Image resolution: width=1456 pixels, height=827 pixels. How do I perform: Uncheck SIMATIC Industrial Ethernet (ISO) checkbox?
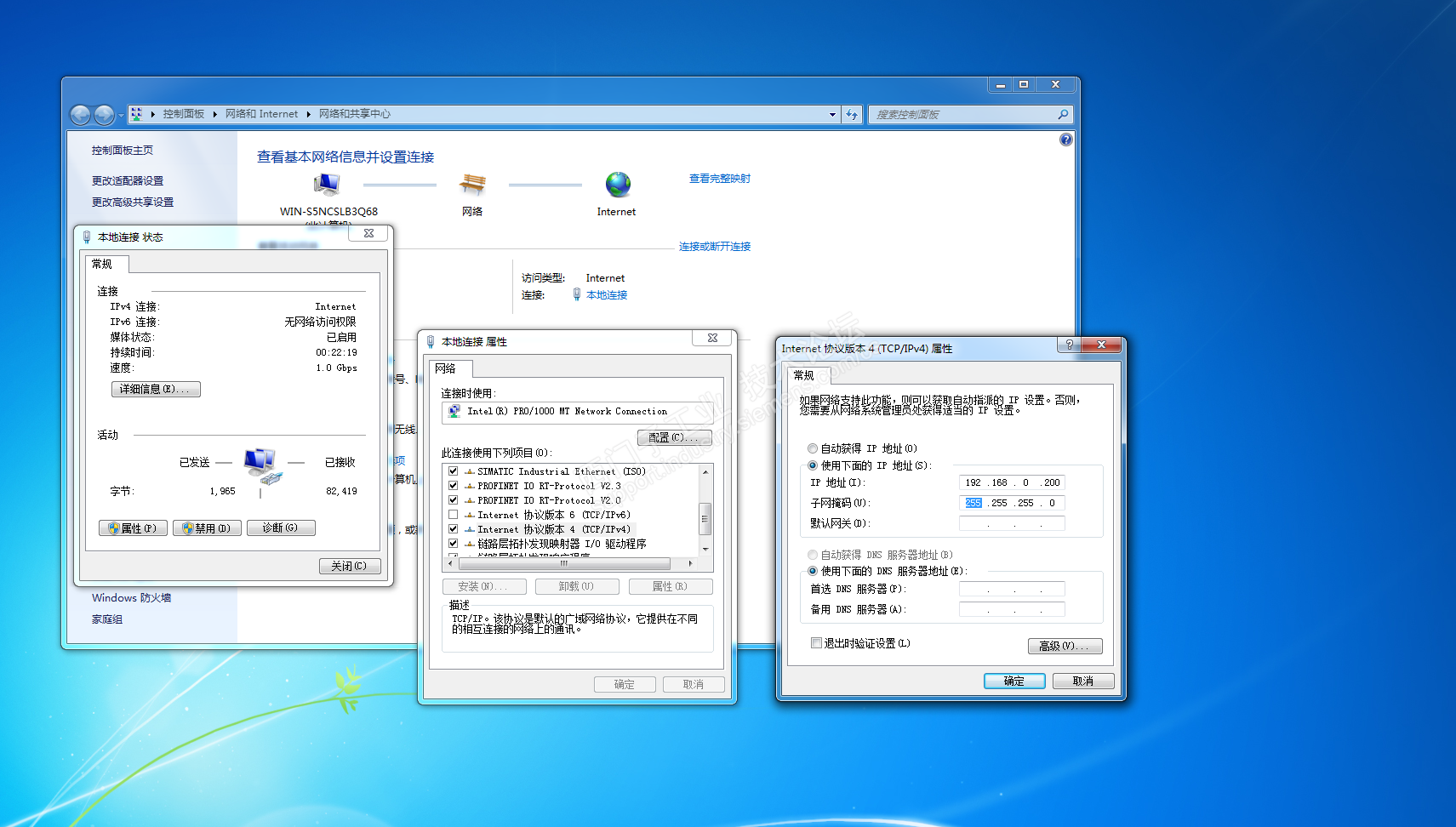[x=454, y=471]
